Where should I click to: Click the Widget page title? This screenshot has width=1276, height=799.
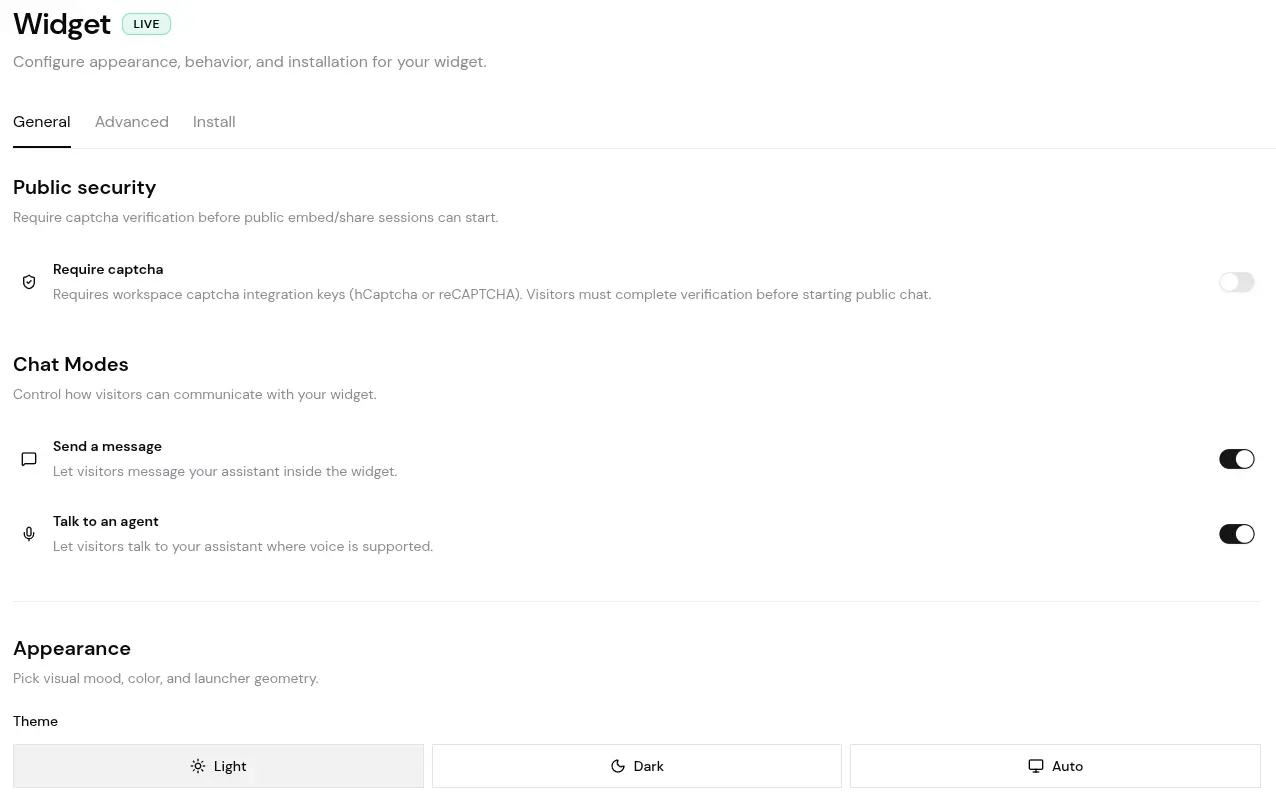pos(62,24)
